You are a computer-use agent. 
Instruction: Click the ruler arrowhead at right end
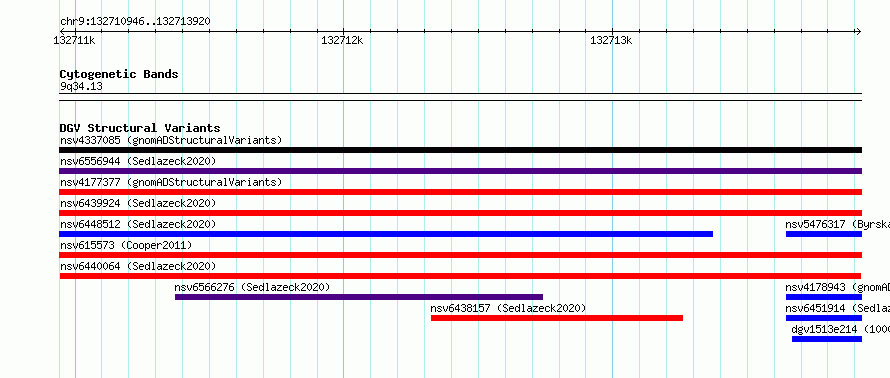pos(858,31)
